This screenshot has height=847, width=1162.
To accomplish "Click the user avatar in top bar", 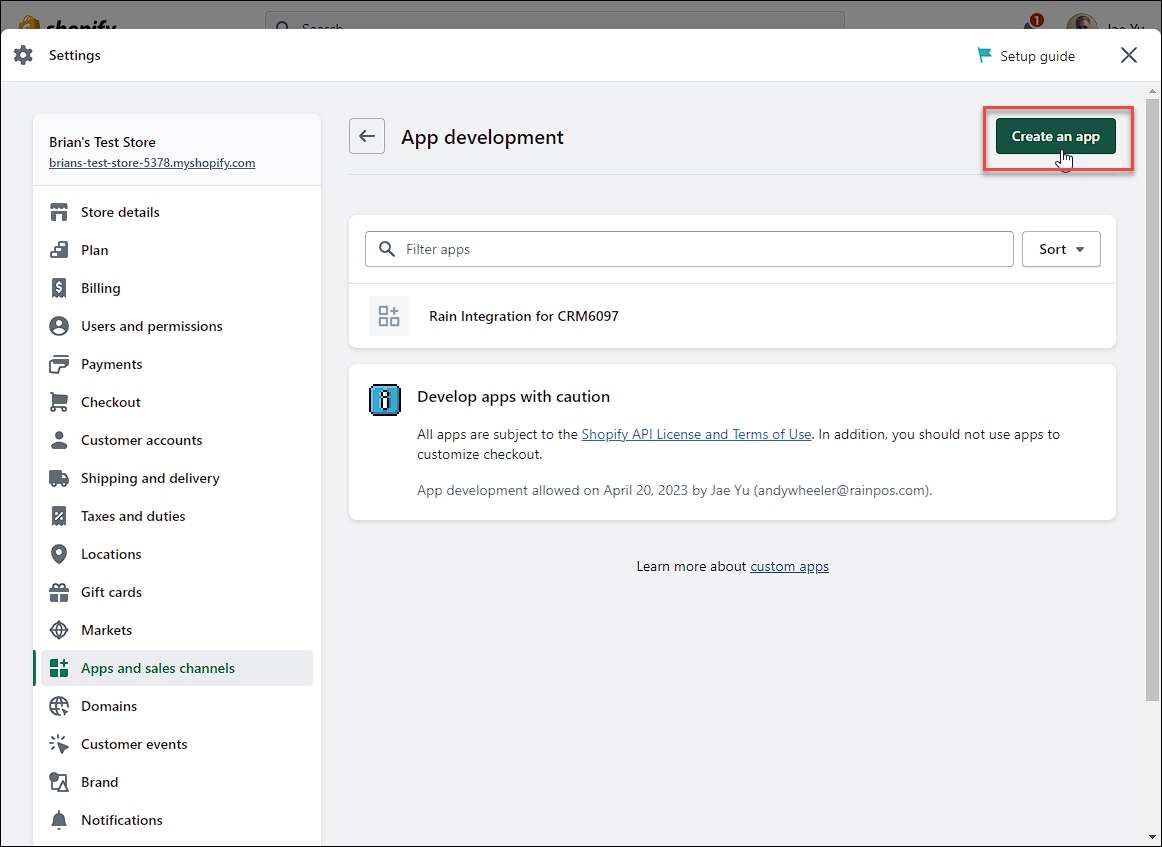I will pos(1081,22).
